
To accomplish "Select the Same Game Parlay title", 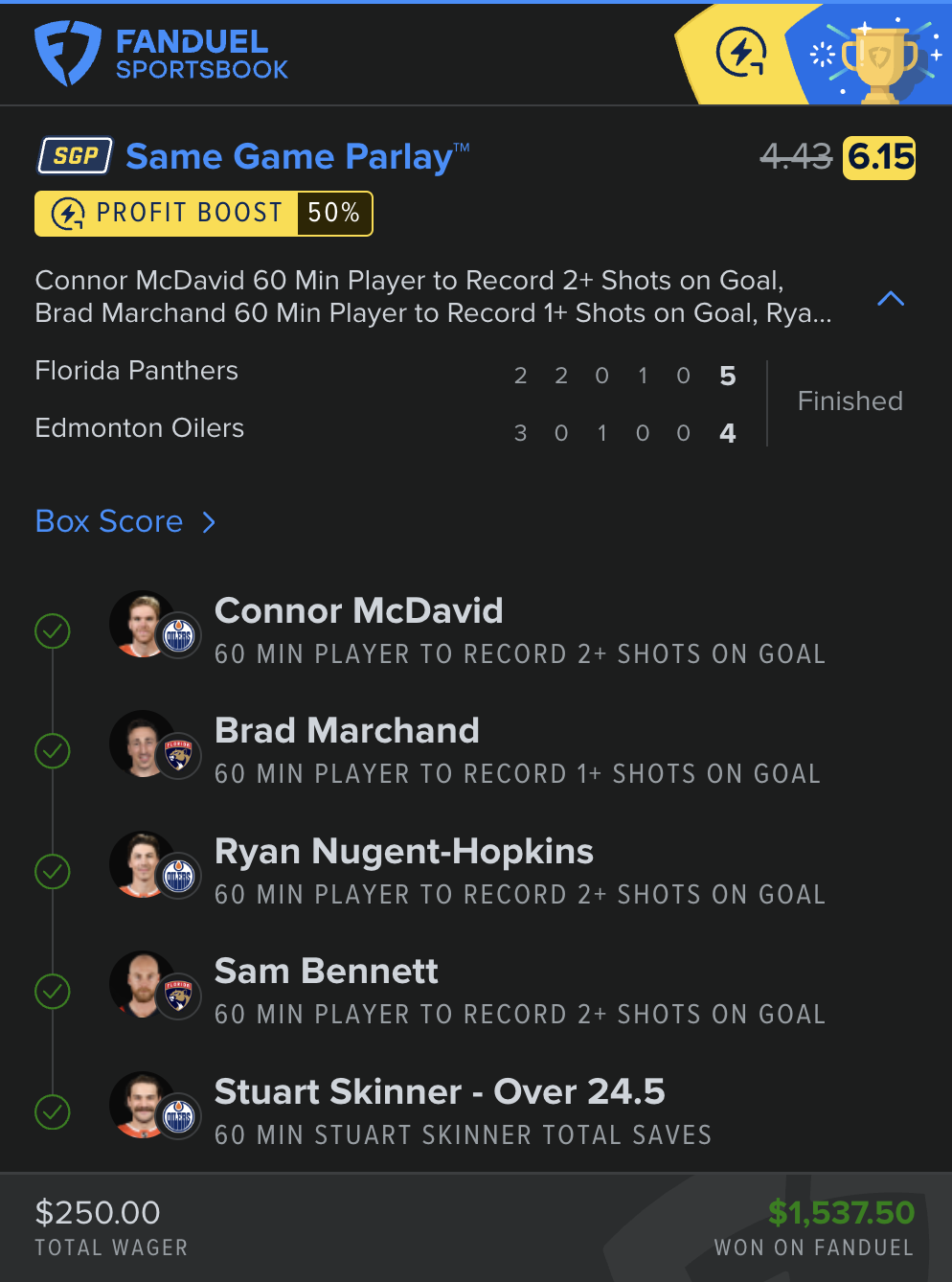I will coord(297,156).
